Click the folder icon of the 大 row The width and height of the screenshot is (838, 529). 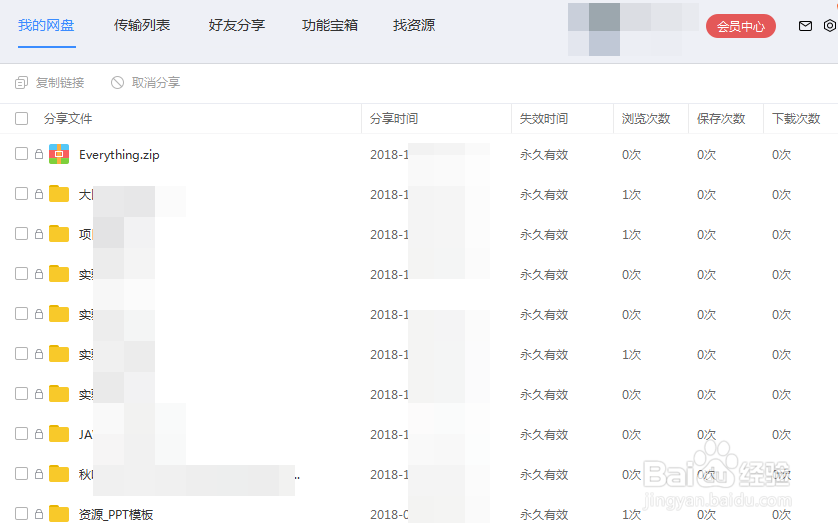(x=59, y=194)
